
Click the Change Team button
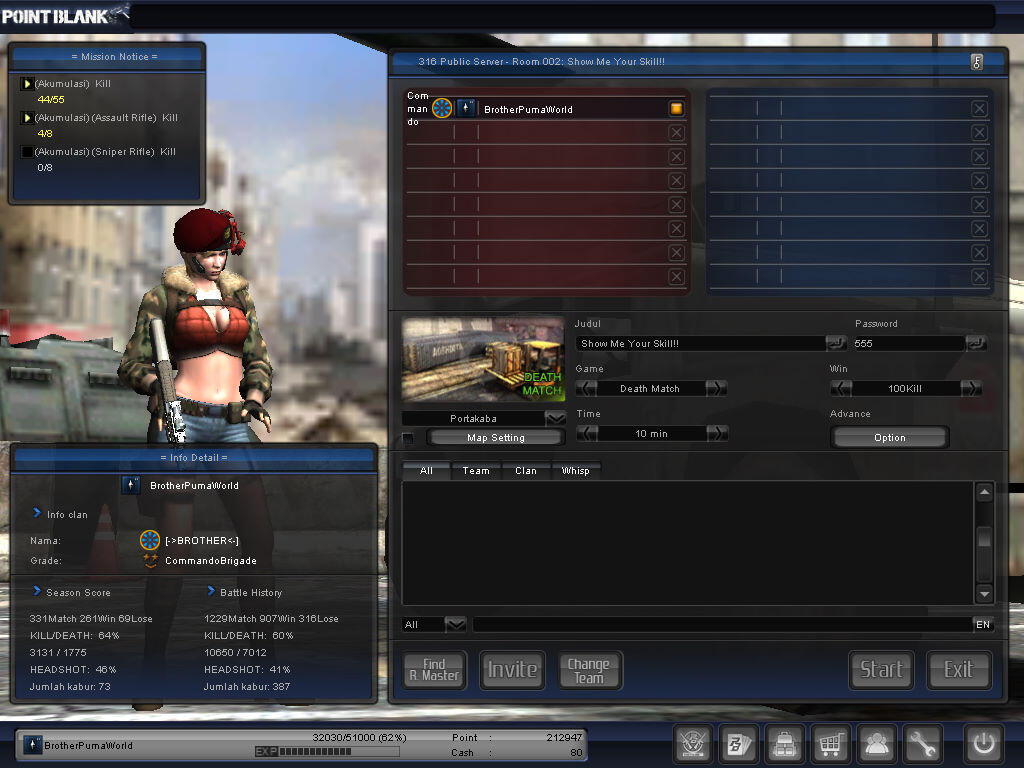[x=590, y=670]
